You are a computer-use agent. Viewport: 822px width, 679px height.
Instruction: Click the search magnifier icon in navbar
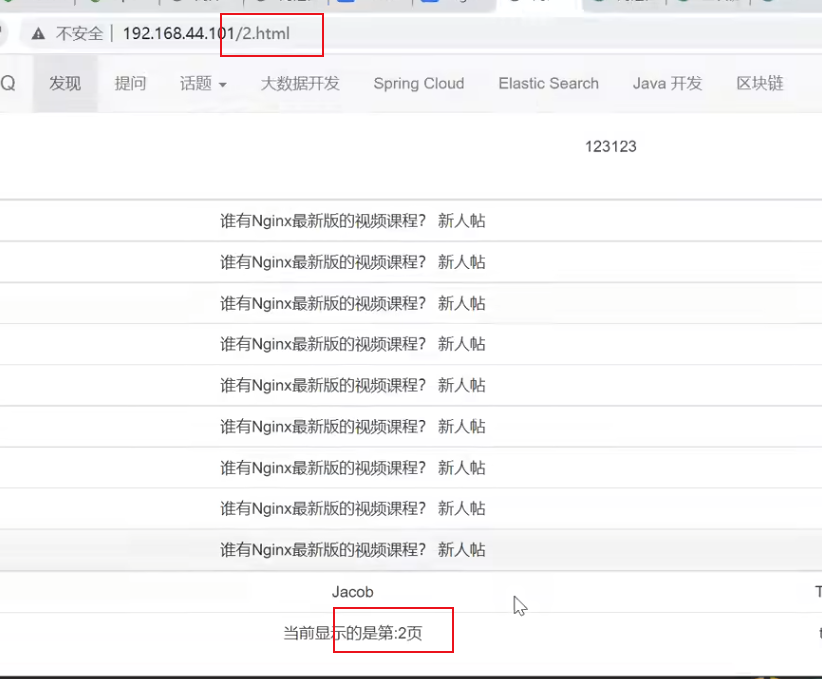pos(8,83)
